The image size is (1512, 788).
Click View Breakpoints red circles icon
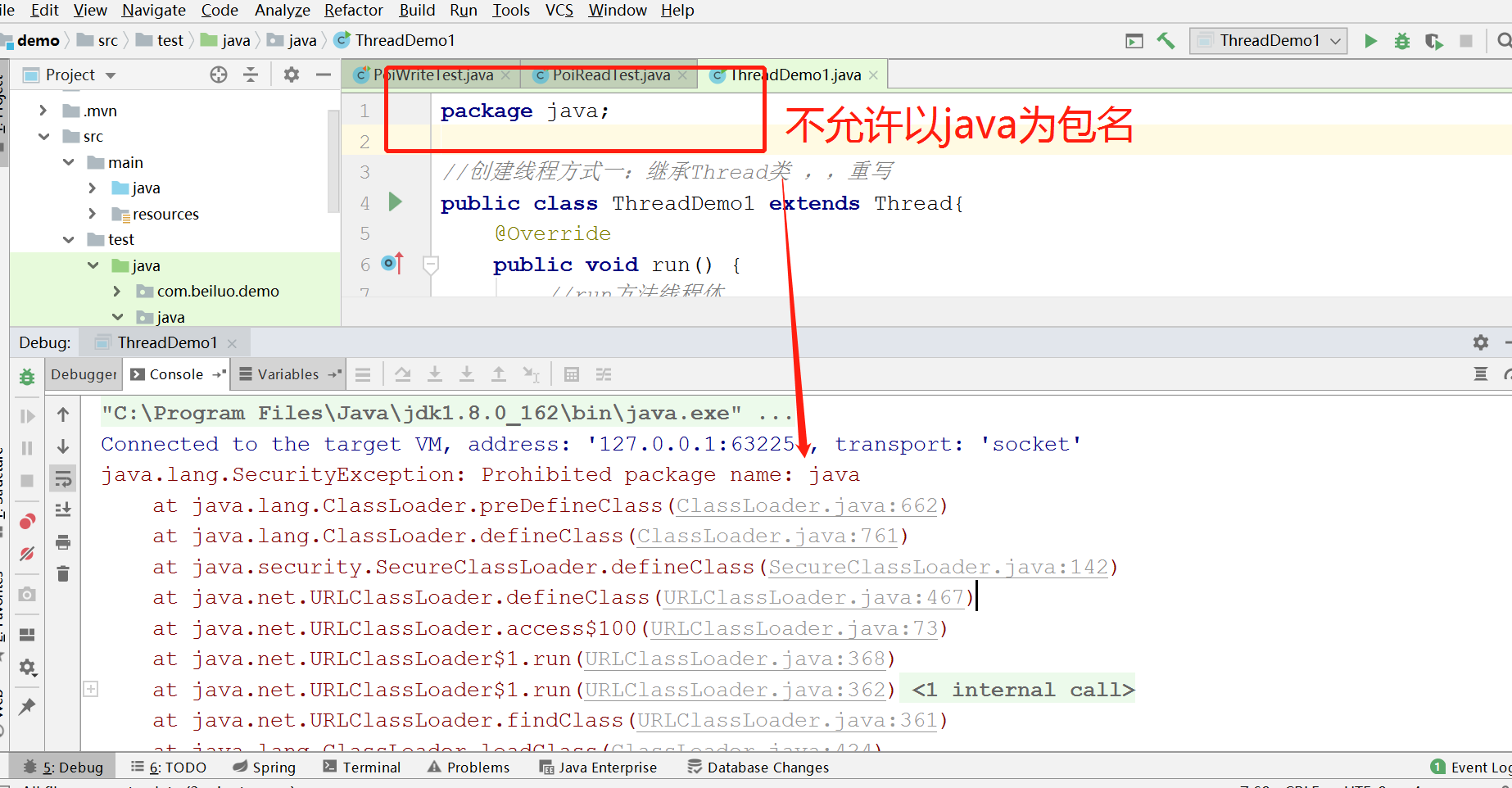tap(27, 522)
